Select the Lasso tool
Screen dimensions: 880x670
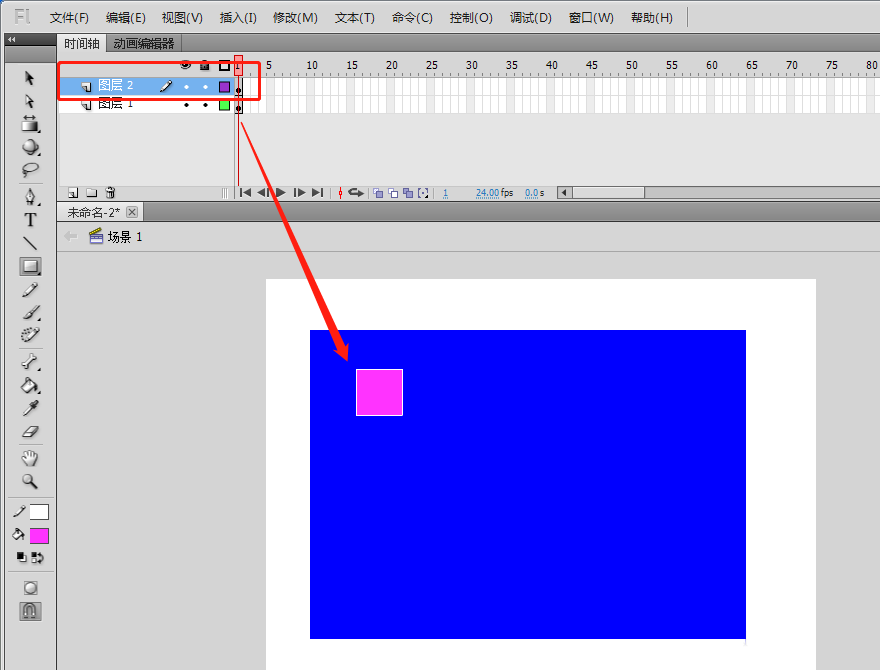(30, 169)
